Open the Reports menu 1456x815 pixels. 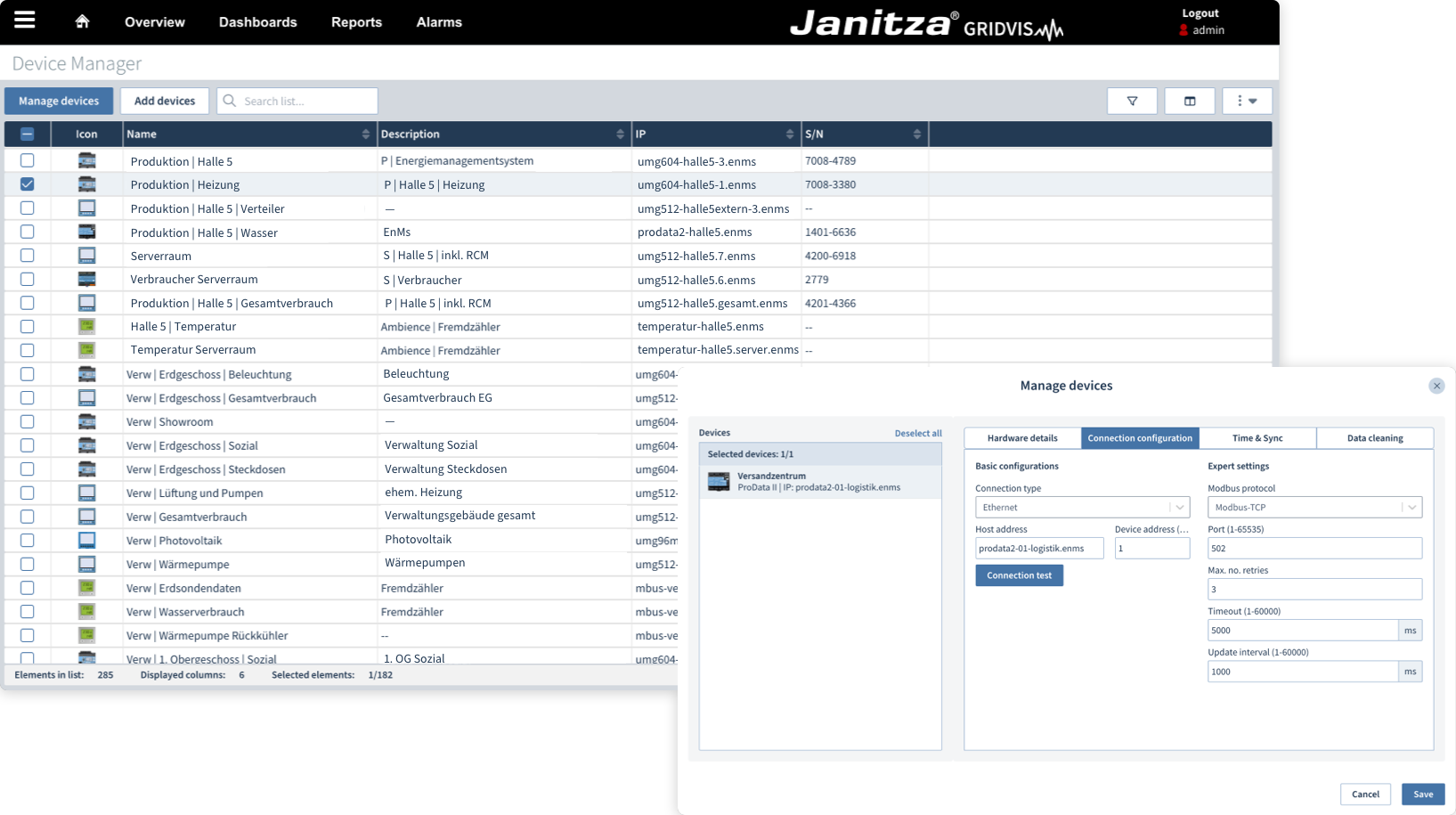point(356,22)
